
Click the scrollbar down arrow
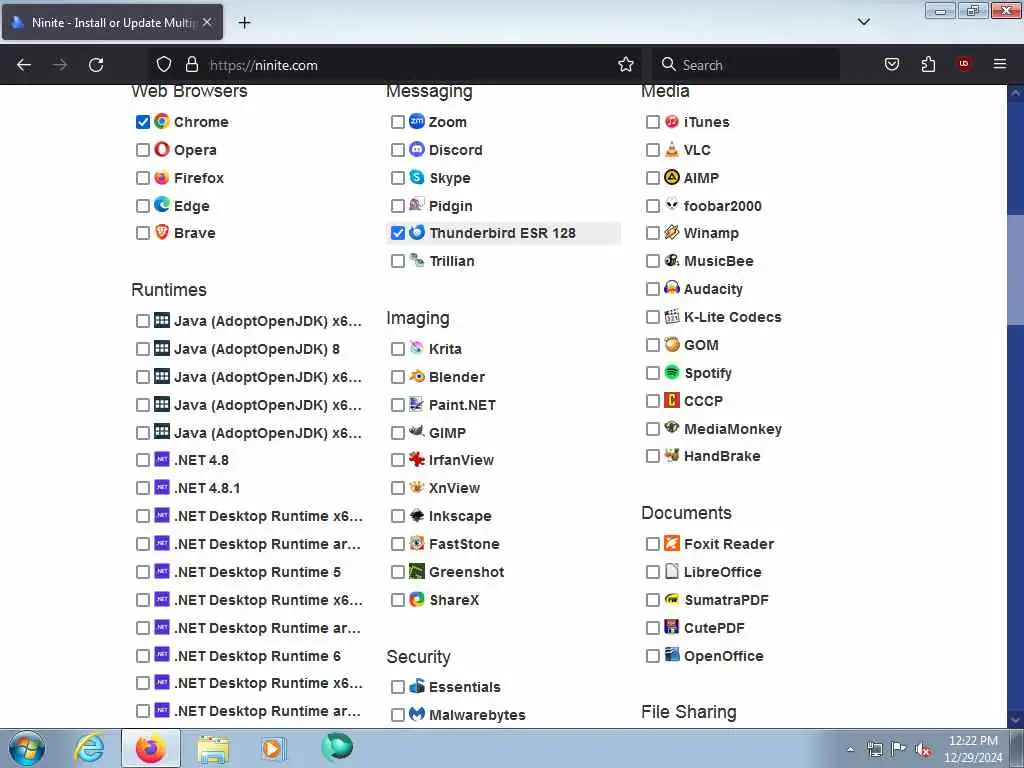pyautogui.click(x=1015, y=720)
